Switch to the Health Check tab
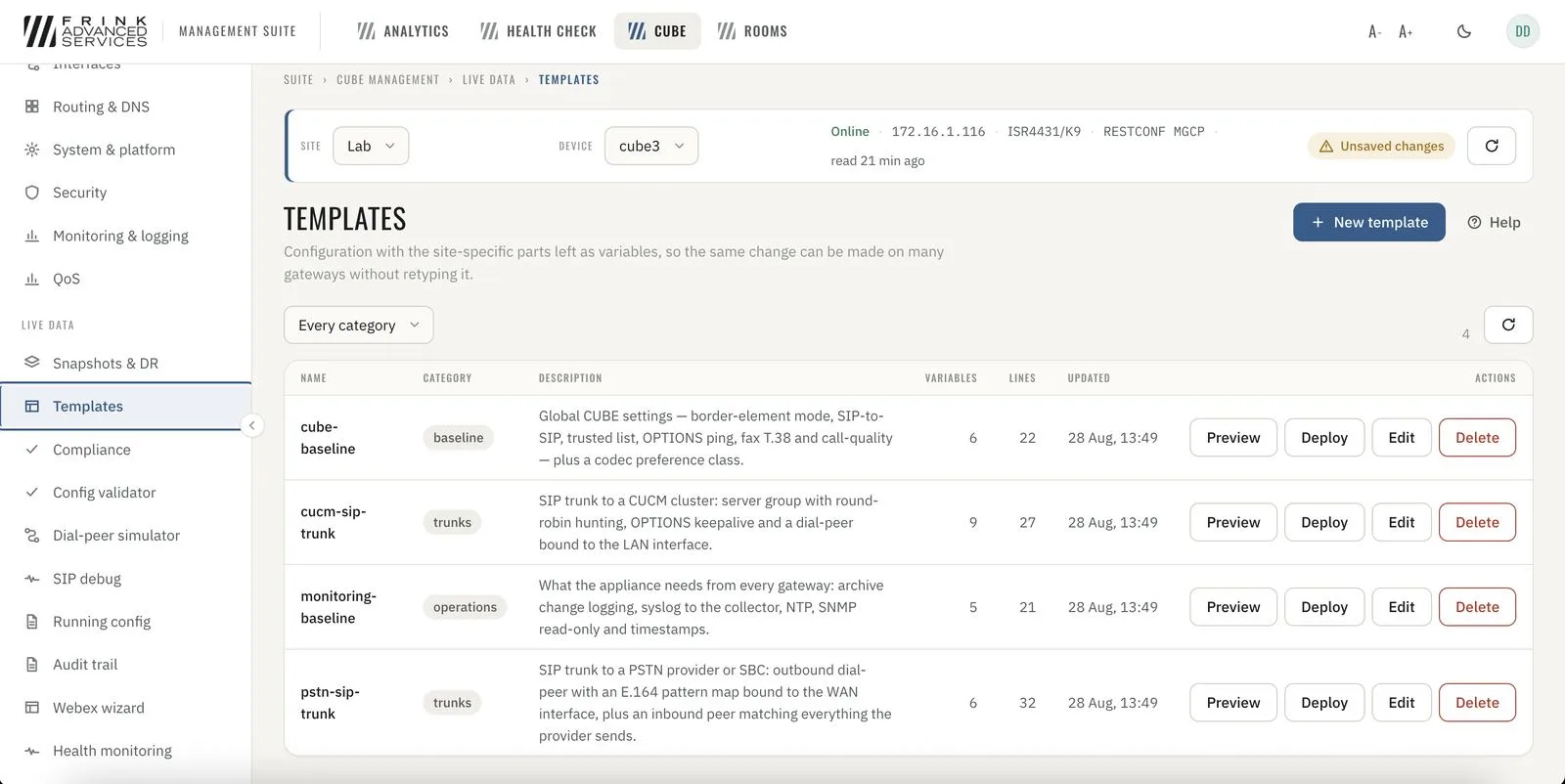This screenshot has width=1565, height=784. [x=538, y=31]
